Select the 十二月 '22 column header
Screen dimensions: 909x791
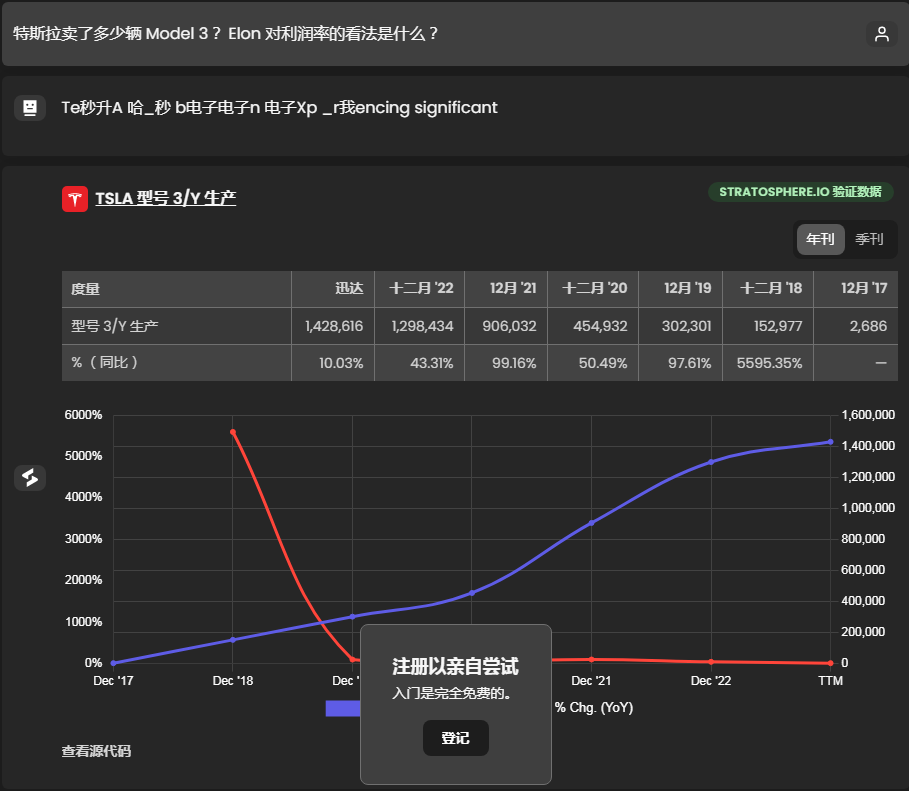pos(421,289)
